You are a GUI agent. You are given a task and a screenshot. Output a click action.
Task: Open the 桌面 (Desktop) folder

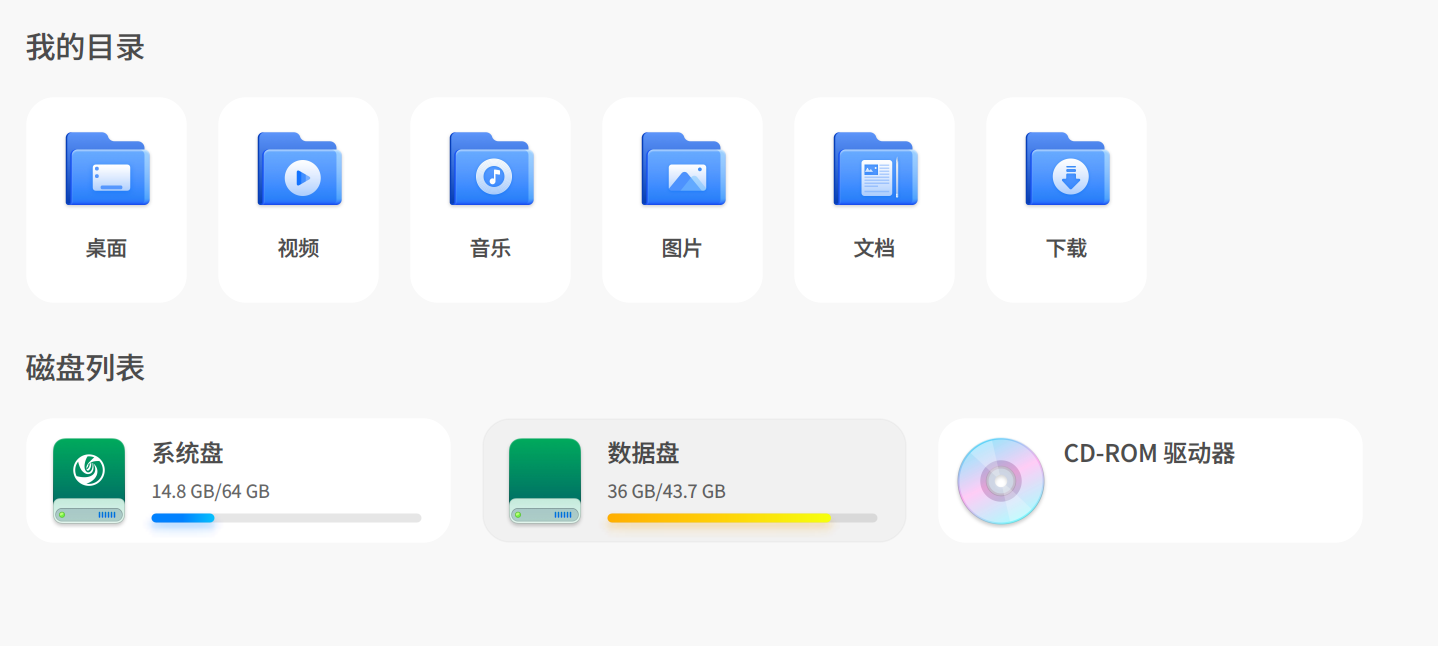106,170
